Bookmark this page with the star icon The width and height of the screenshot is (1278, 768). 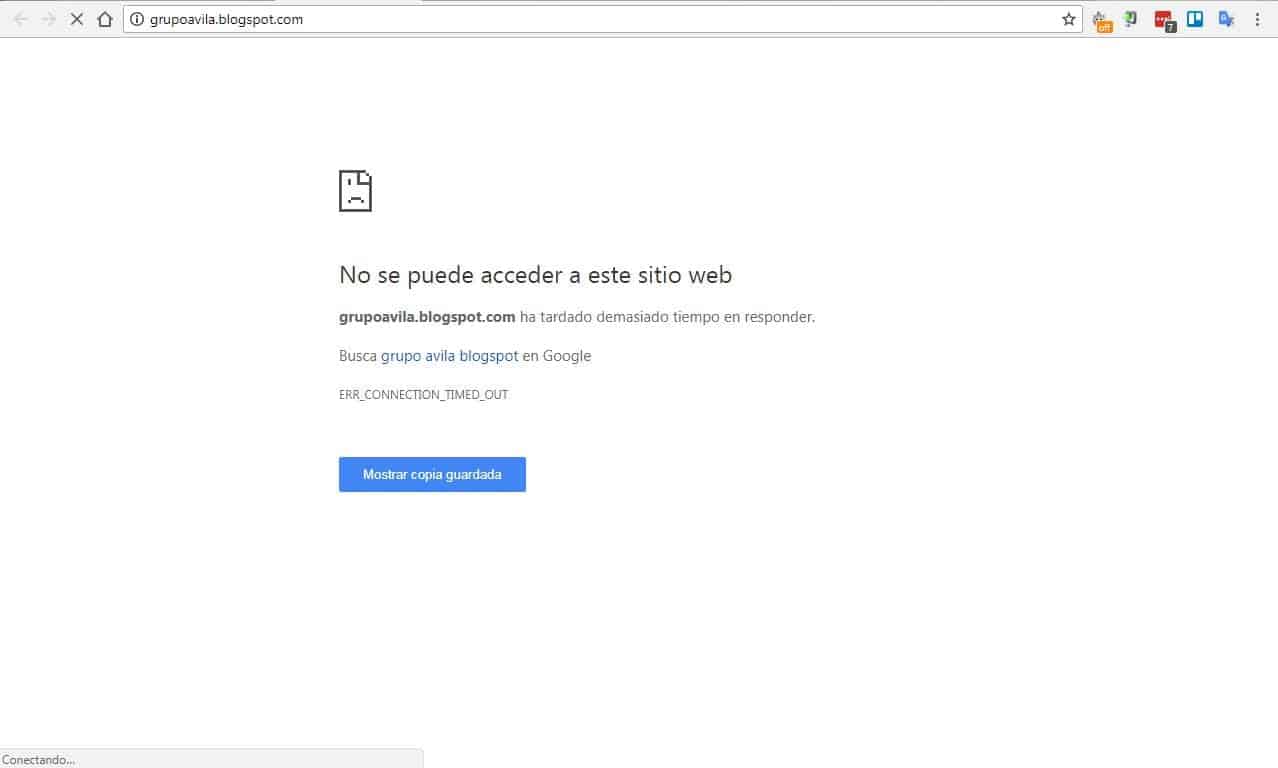click(1069, 19)
